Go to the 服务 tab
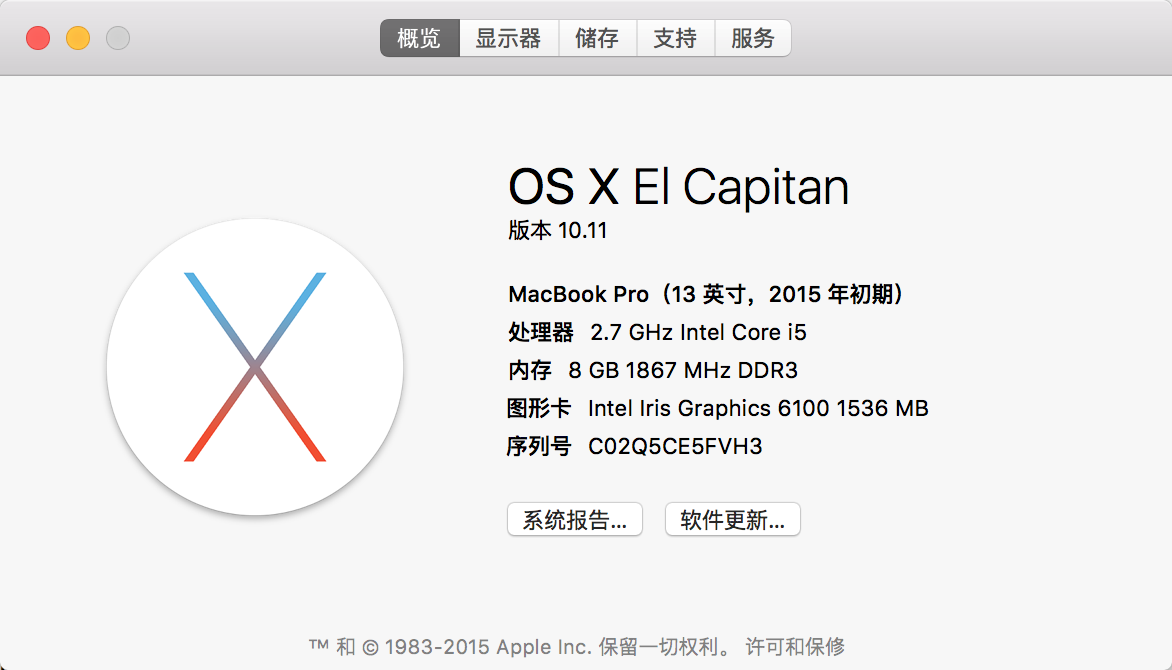Viewport: 1172px width, 670px height. 753,39
